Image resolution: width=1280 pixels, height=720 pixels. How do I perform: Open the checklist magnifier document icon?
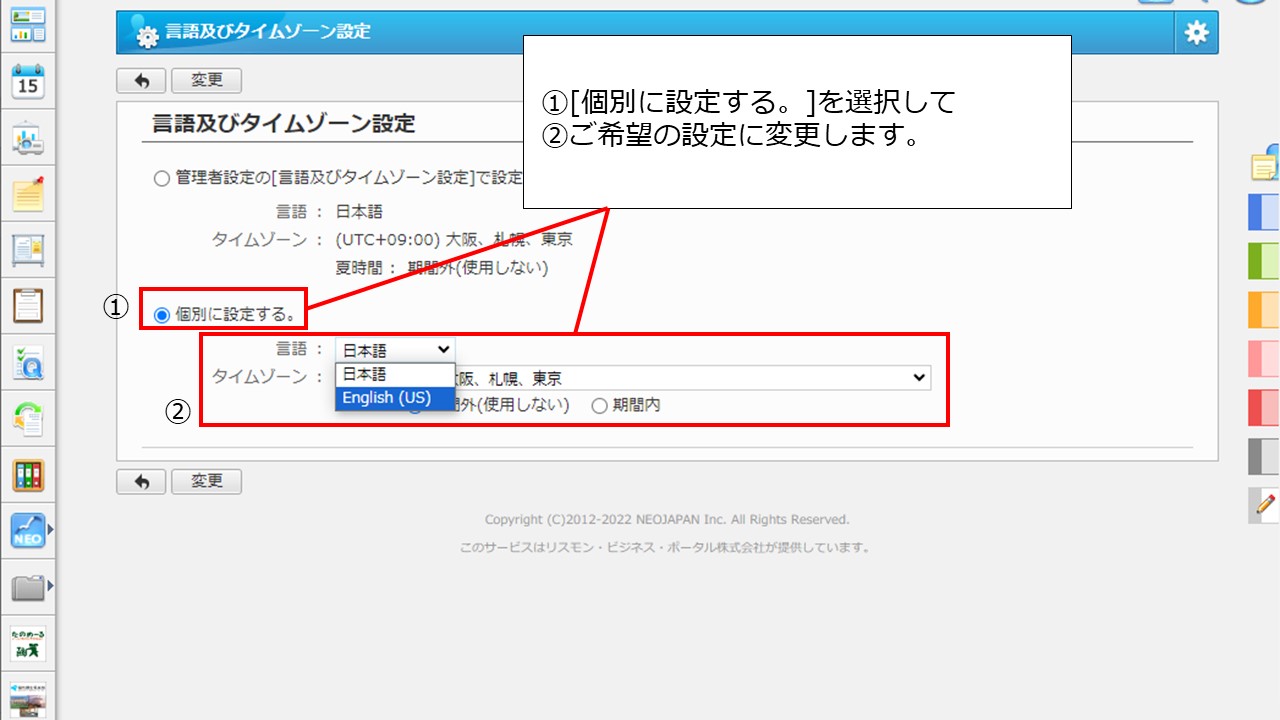click(28, 362)
